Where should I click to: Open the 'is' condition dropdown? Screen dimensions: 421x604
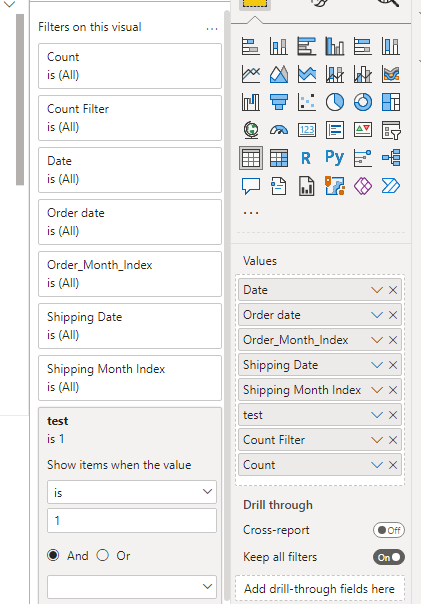tap(132, 492)
